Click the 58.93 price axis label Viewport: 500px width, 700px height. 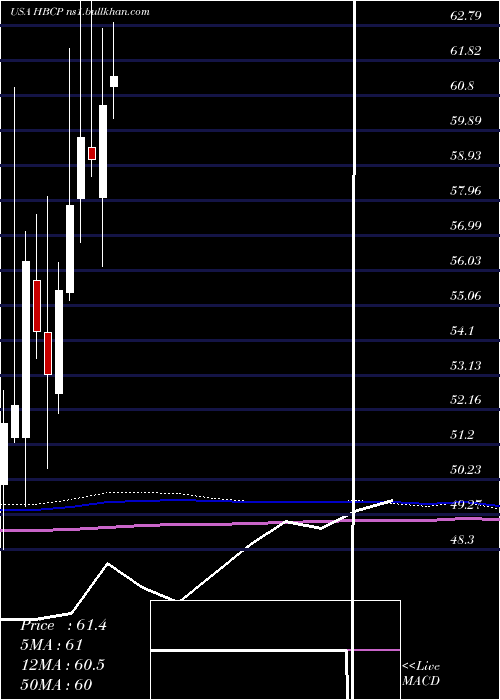point(466,156)
